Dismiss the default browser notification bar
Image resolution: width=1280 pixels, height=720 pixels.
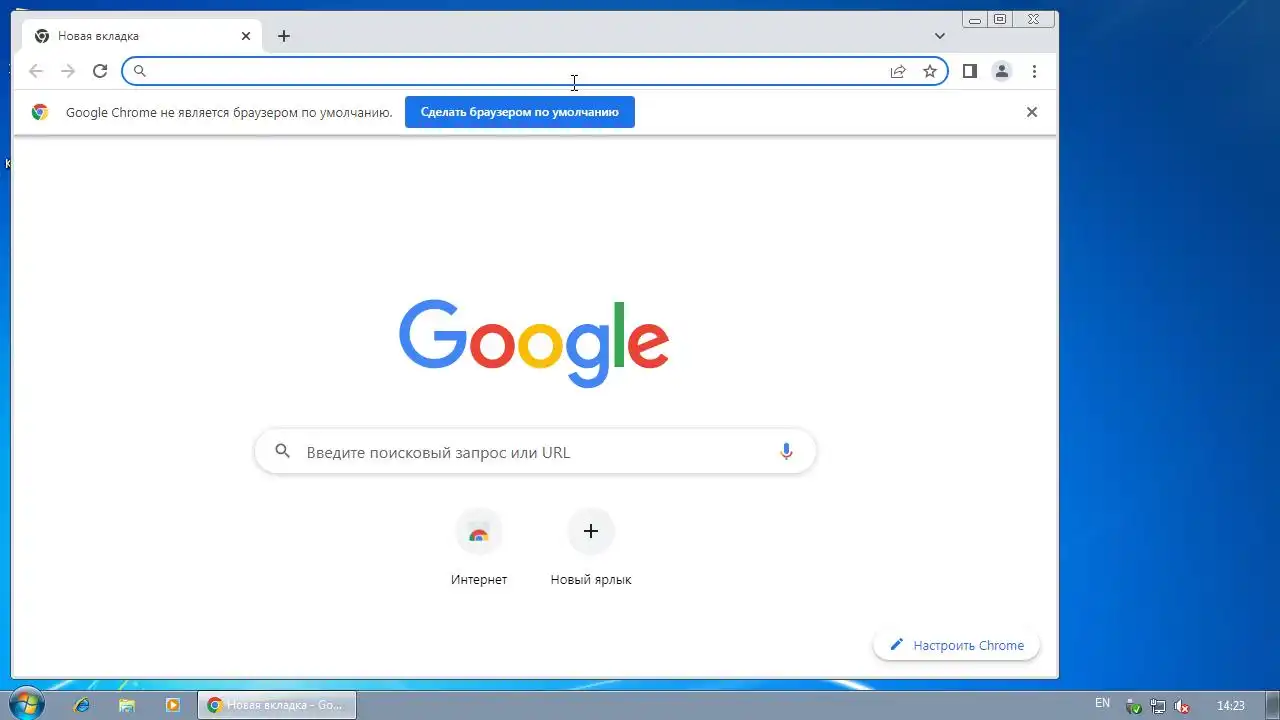pos(1032,112)
